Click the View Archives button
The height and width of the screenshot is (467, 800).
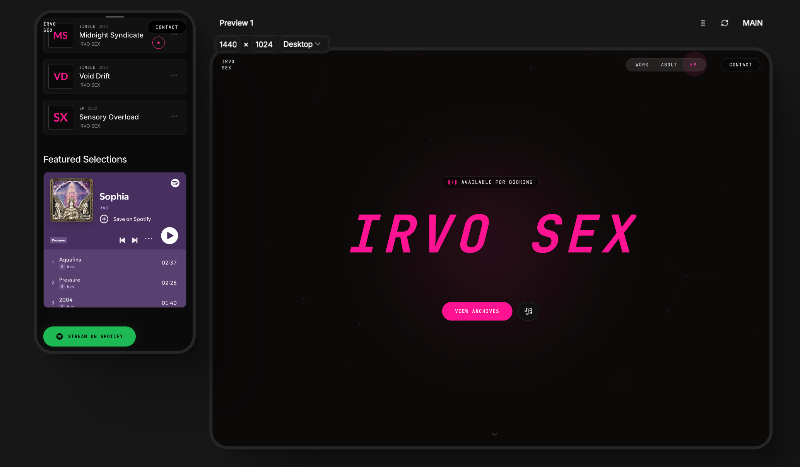(x=477, y=311)
